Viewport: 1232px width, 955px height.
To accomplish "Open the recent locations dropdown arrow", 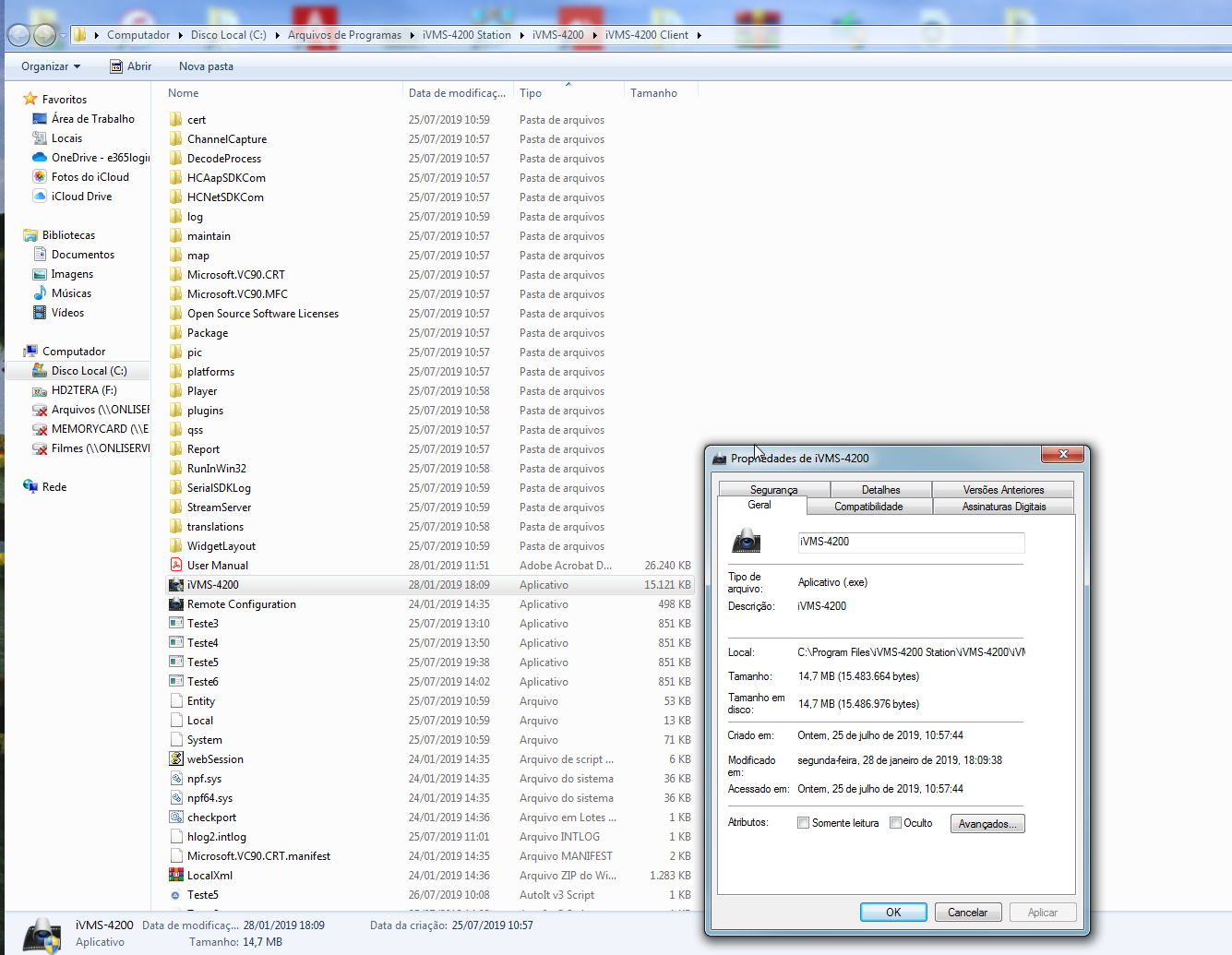I will (x=63, y=35).
